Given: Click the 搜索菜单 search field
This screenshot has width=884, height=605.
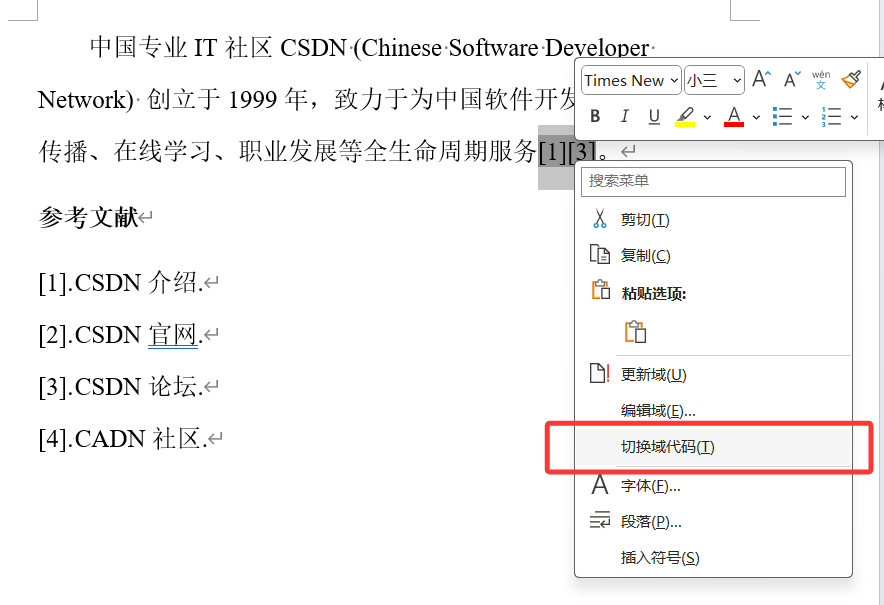Looking at the screenshot, I should pos(713,181).
